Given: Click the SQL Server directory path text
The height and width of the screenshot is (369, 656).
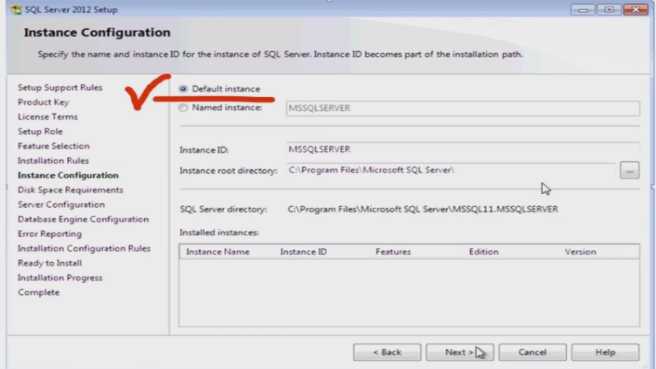Looking at the screenshot, I should pos(423,209).
